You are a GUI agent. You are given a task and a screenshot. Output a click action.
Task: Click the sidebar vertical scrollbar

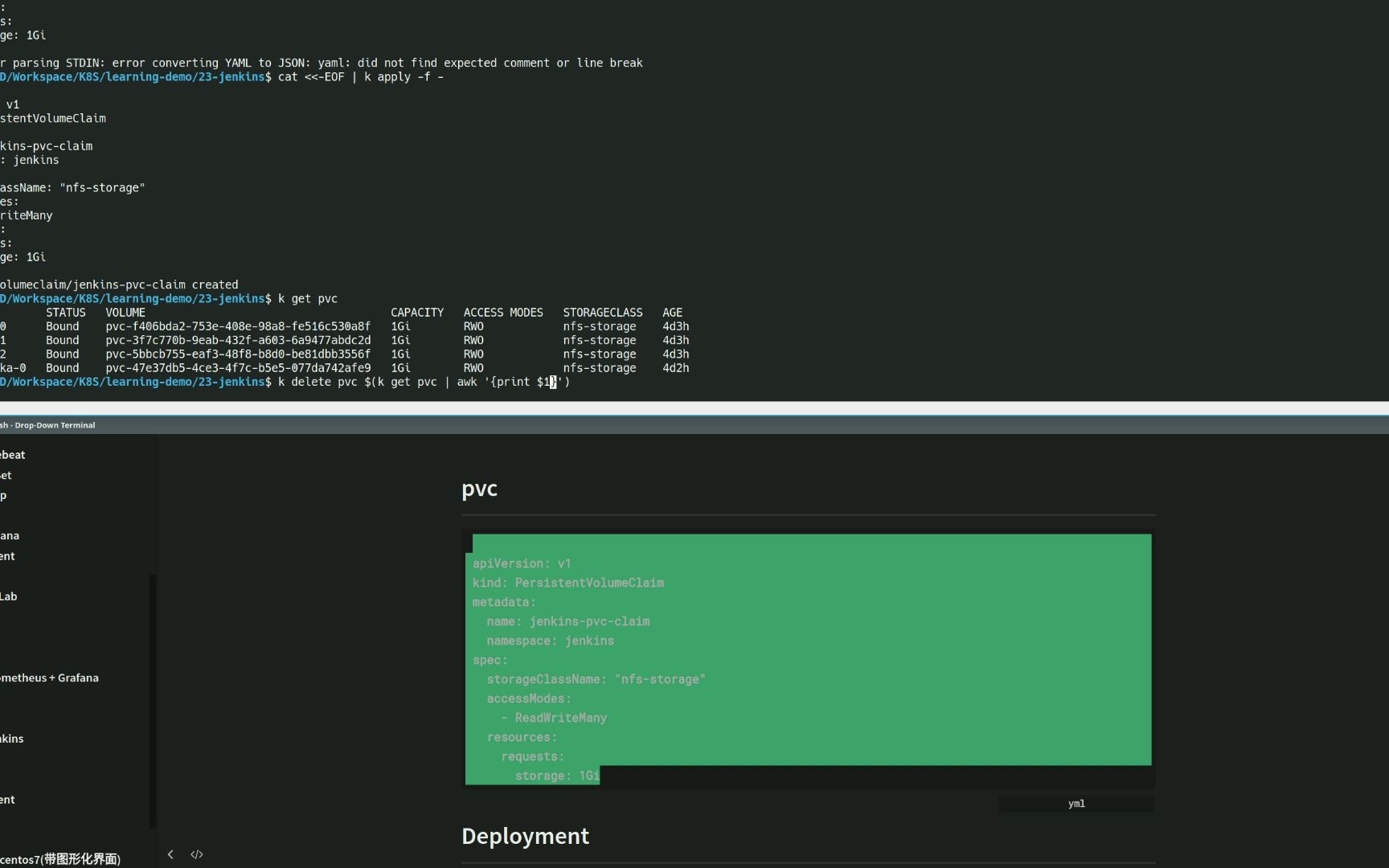(x=153, y=701)
